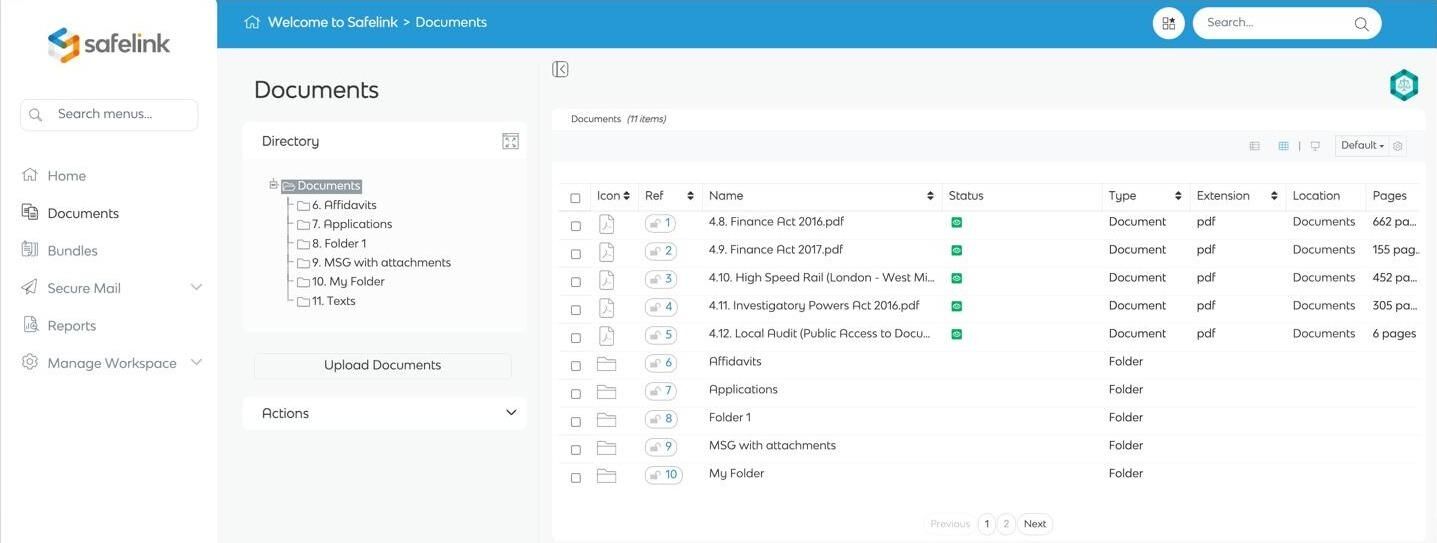Open 4.8. Finance Act 2016.pdf by its name
Image resolution: width=1437 pixels, height=543 pixels.
(x=776, y=222)
